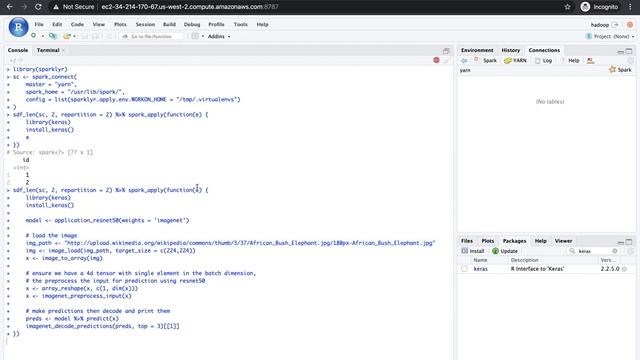Click the Save All documents icon
Viewport: 640px width, 360px height.
pos(96,36)
